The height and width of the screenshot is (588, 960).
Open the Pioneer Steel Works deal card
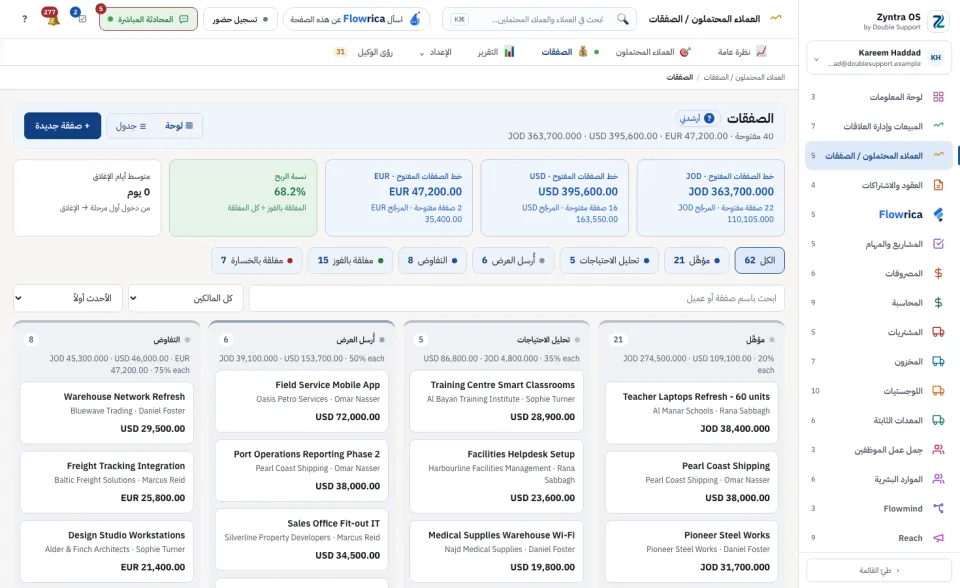[692, 551]
